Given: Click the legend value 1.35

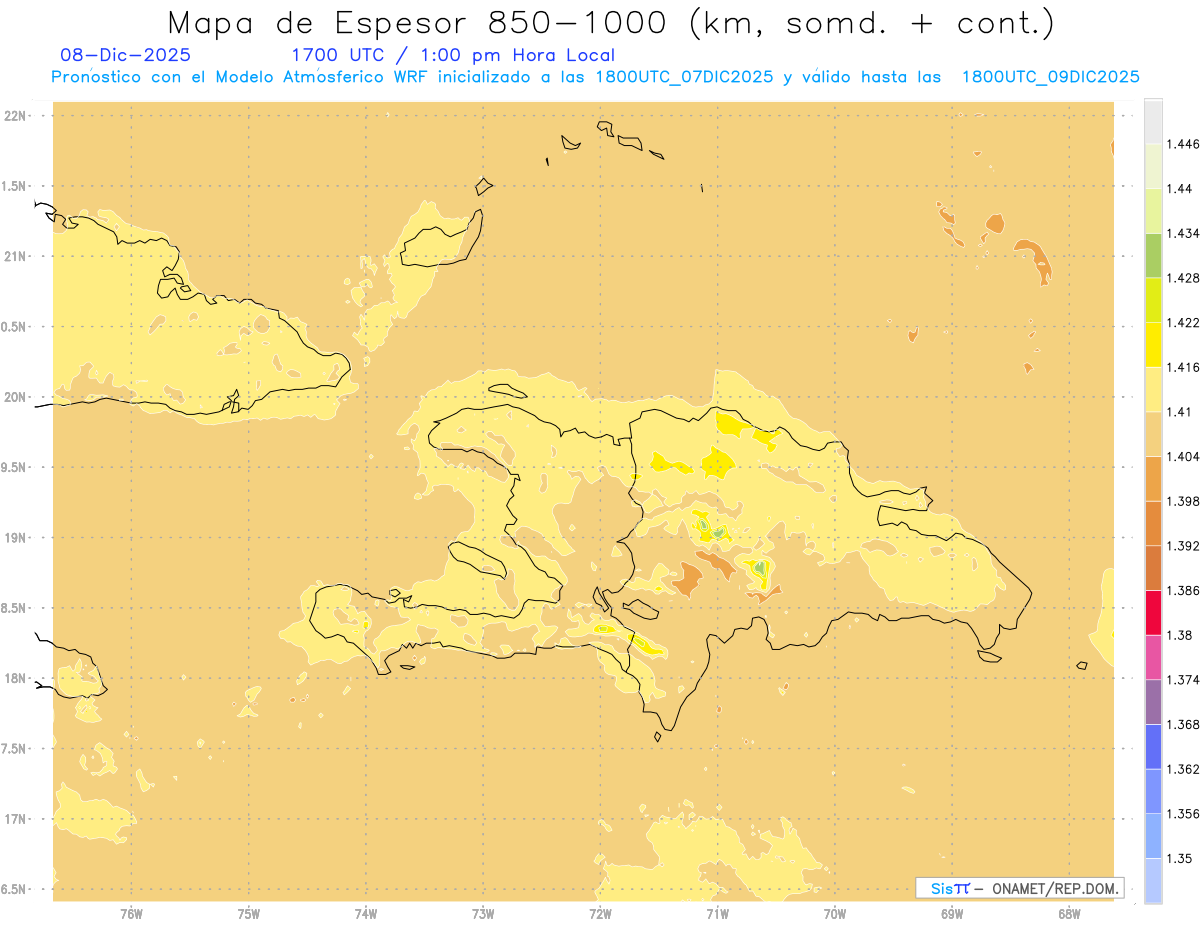Looking at the screenshot, I should pos(1180,858).
